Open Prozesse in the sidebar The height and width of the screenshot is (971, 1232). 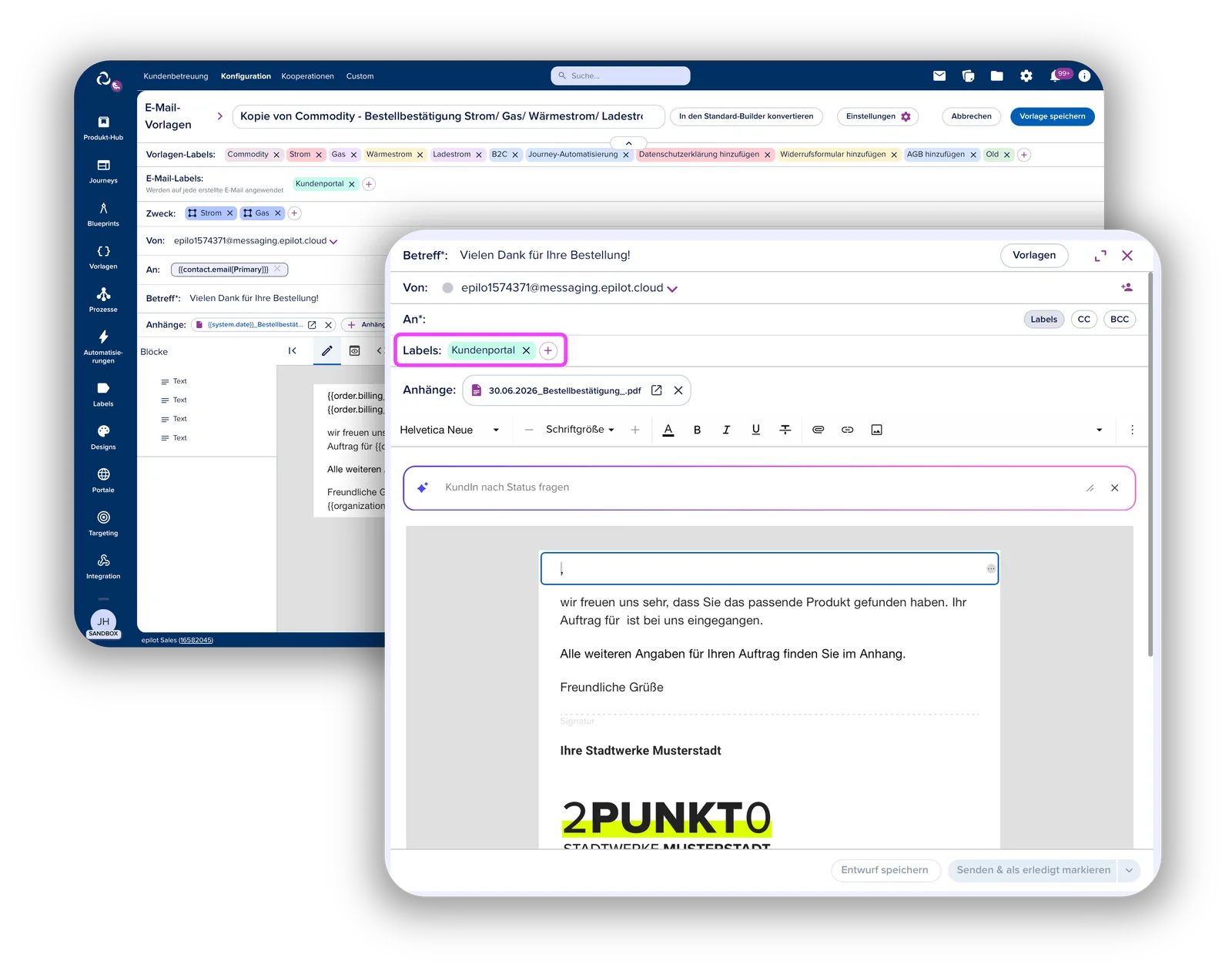coord(103,300)
